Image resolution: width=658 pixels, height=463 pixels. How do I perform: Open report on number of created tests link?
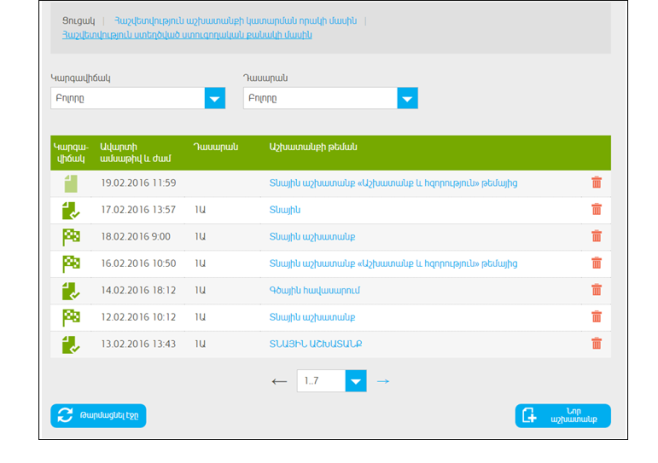[x=186, y=35]
